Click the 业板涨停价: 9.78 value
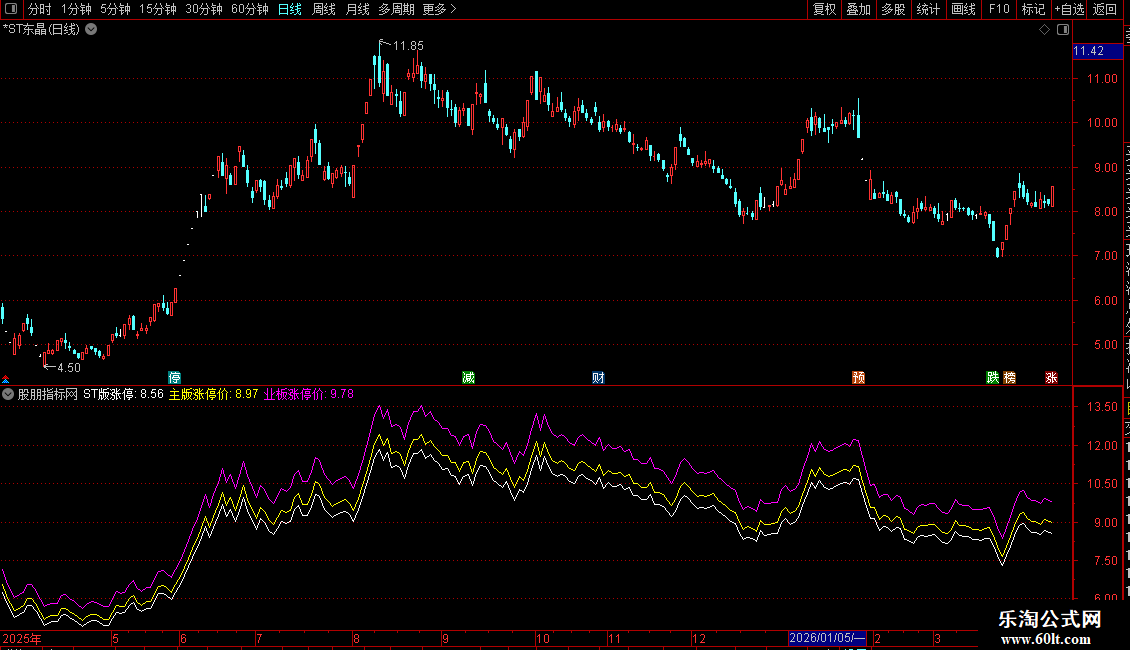 pyautogui.click(x=308, y=394)
